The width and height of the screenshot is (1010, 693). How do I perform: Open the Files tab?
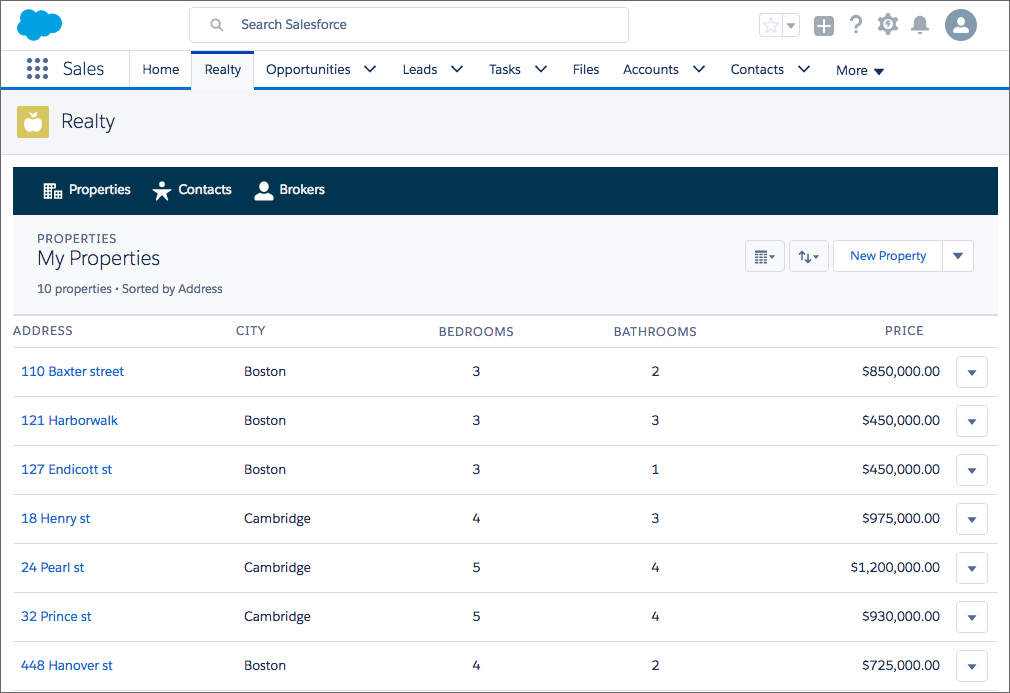(586, 70)
